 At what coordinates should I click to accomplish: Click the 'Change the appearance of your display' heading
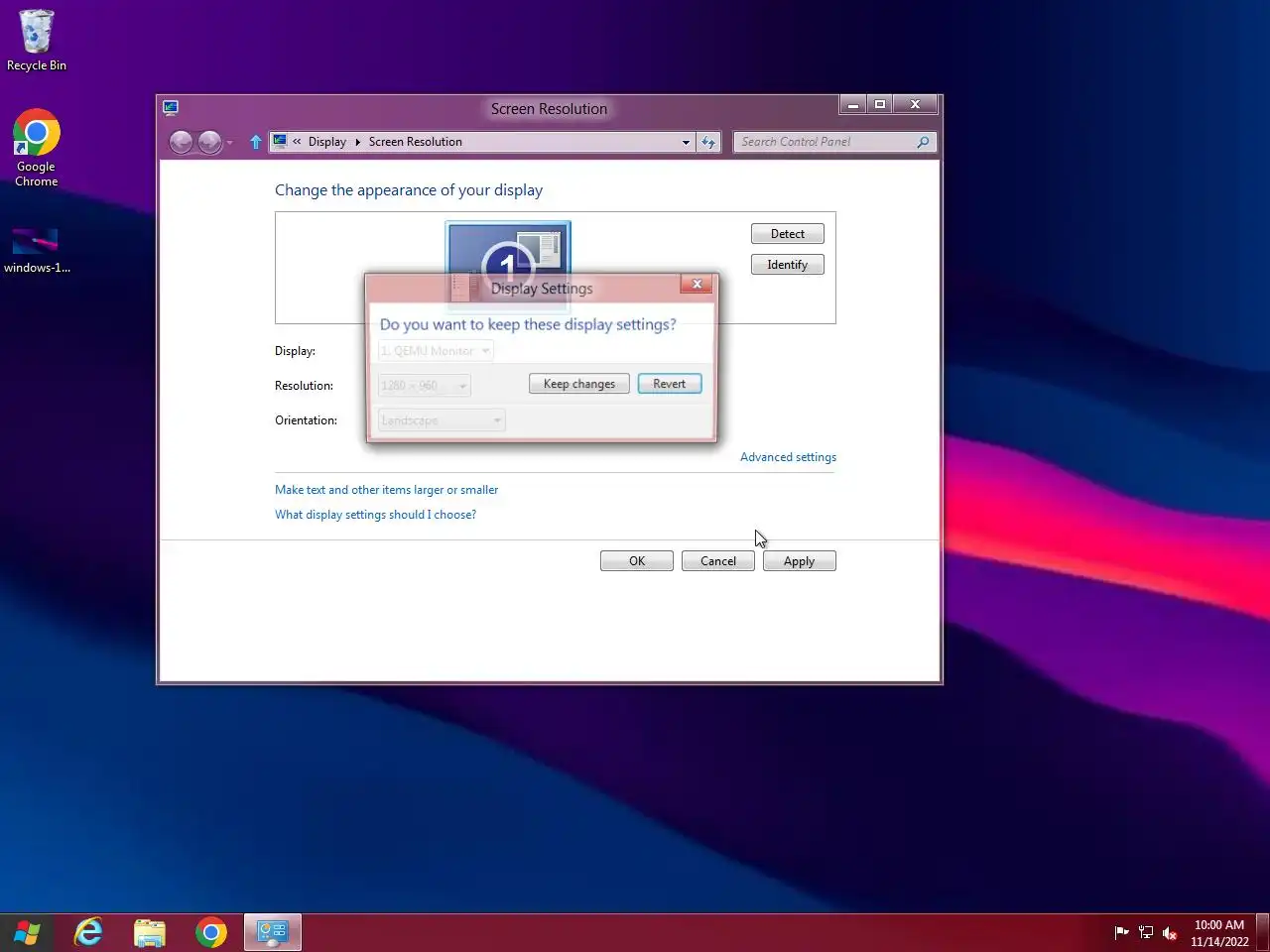(x=409, y=190)
